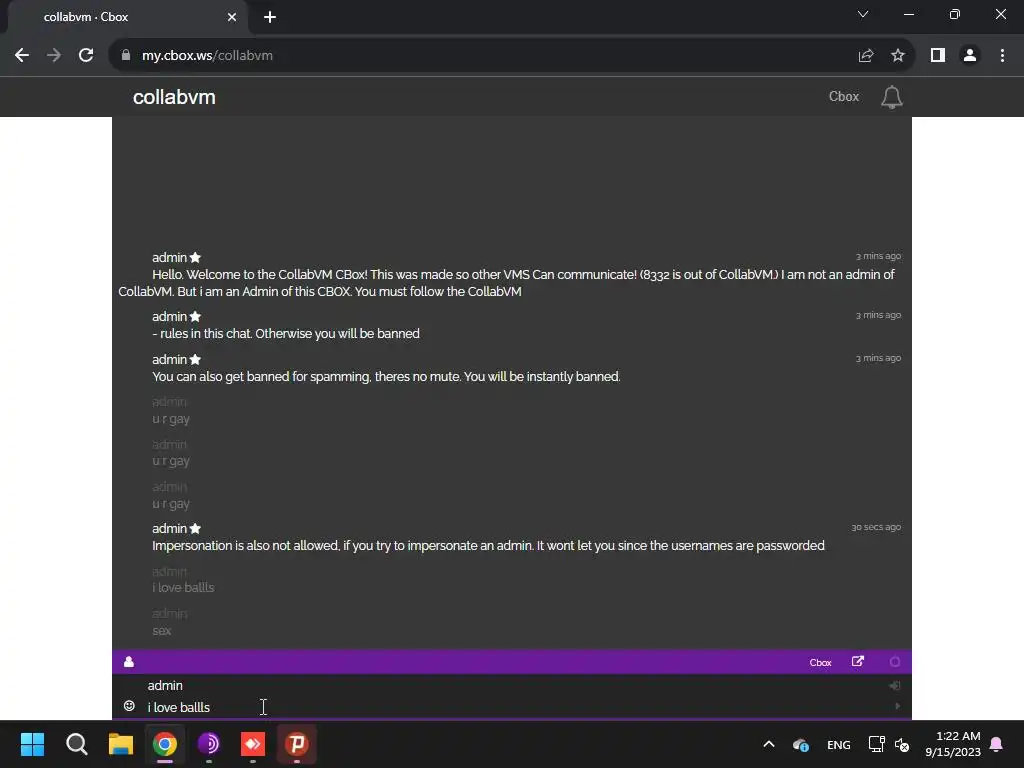Open the tab search chevron
Image resolution: width=1024 pixels, height=768 pixels.
pos(863,14)
